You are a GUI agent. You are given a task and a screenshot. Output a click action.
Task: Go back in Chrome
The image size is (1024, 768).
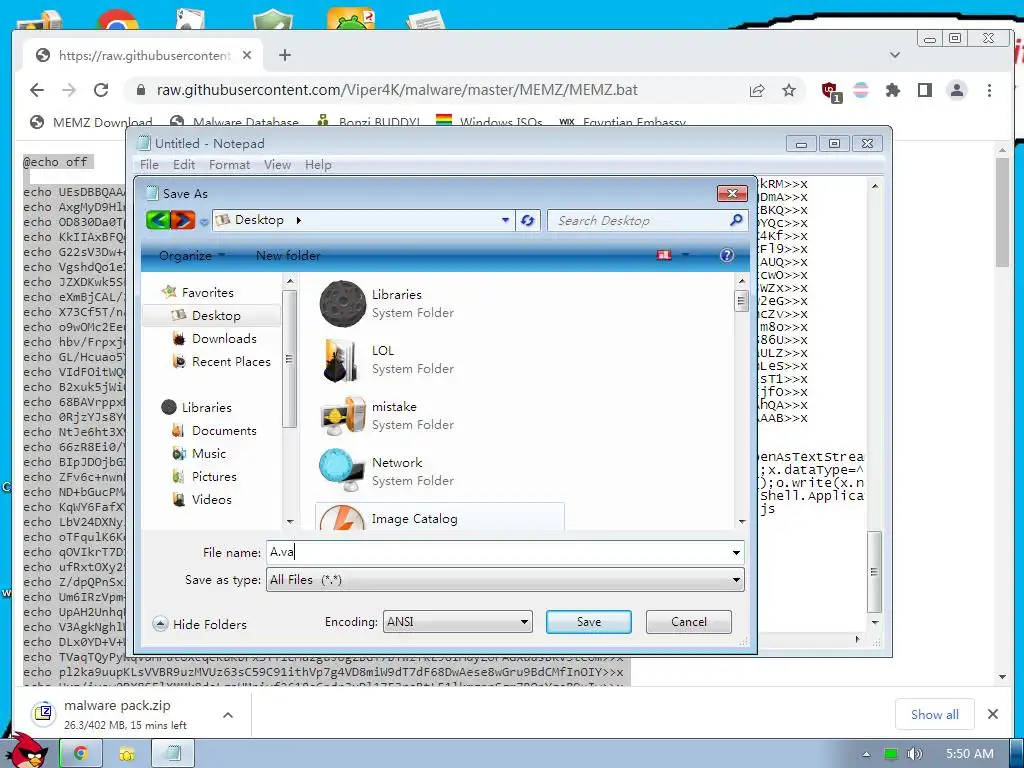tap(37, 90)
